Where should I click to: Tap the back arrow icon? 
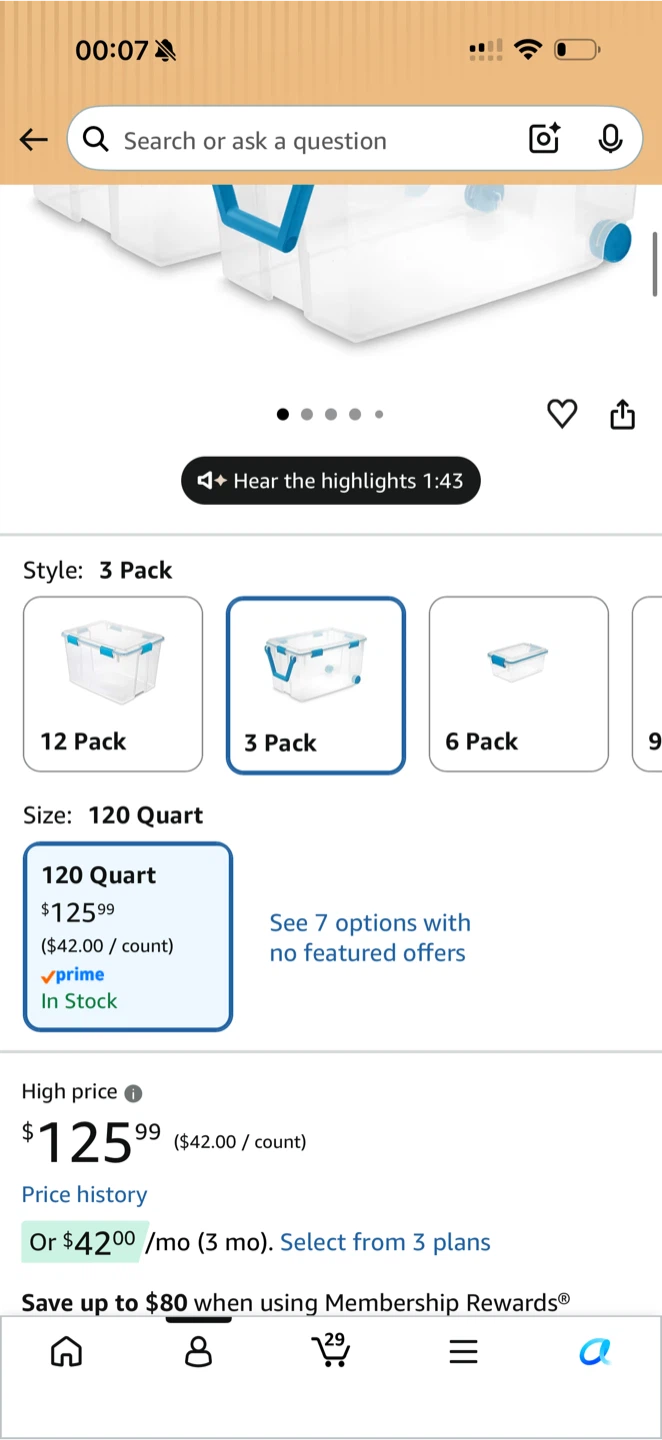(34, 140)
